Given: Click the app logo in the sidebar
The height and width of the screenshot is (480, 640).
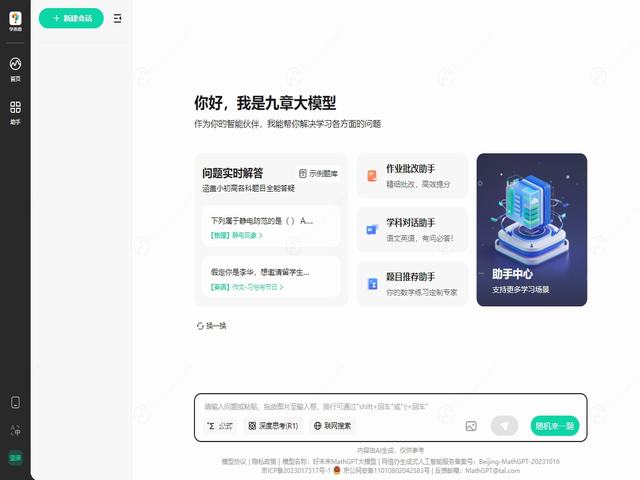Looking at the screenshot, I should pyautogui.click(x=15, y=21).
